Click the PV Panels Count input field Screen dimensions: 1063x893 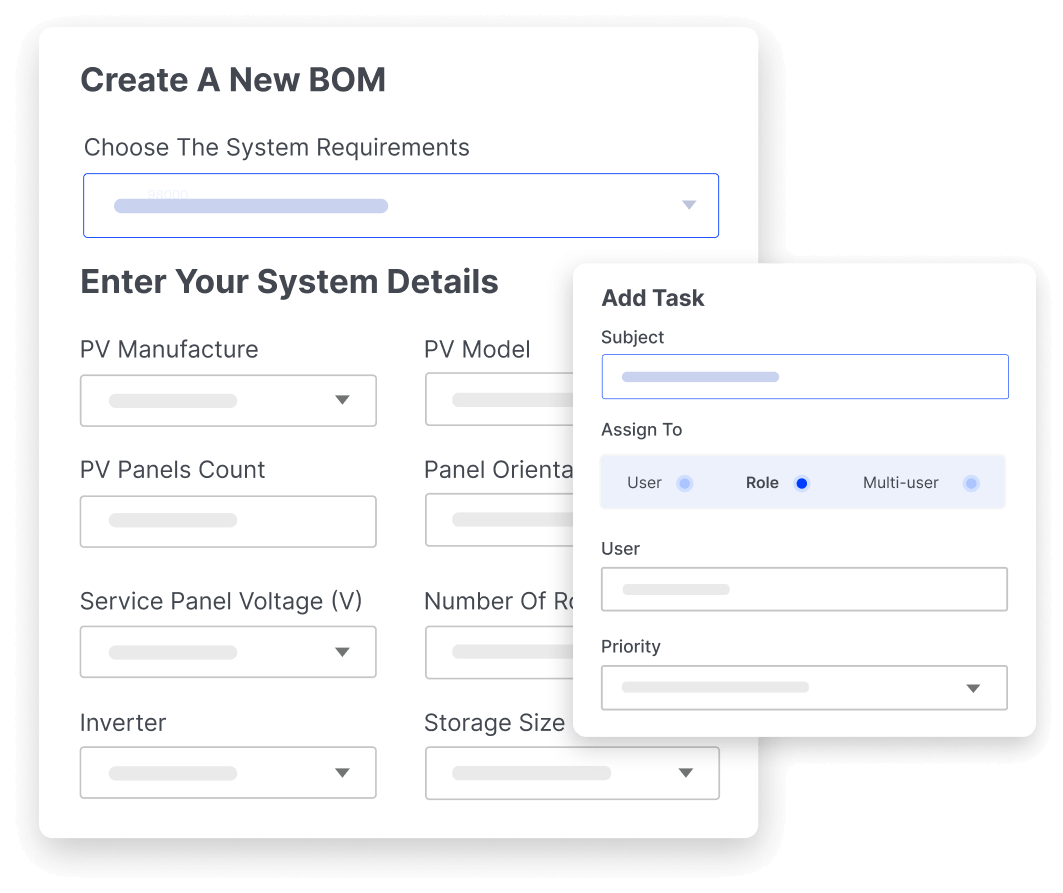228,521
